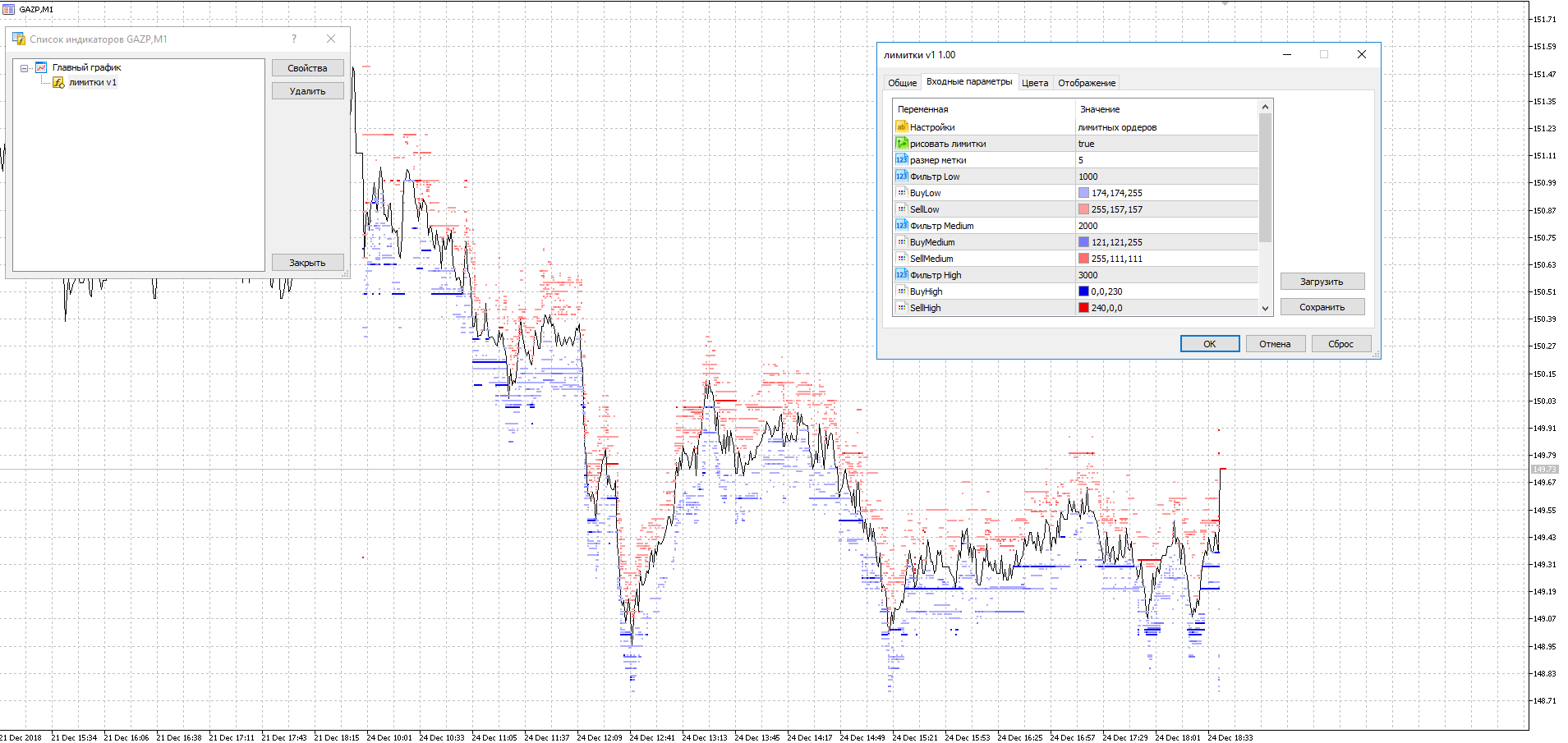The width and height of the screenshot is (1568, 743).
Task: Select the BuyLow color swatch 174,174,255
Action: tap(1083, 193)
